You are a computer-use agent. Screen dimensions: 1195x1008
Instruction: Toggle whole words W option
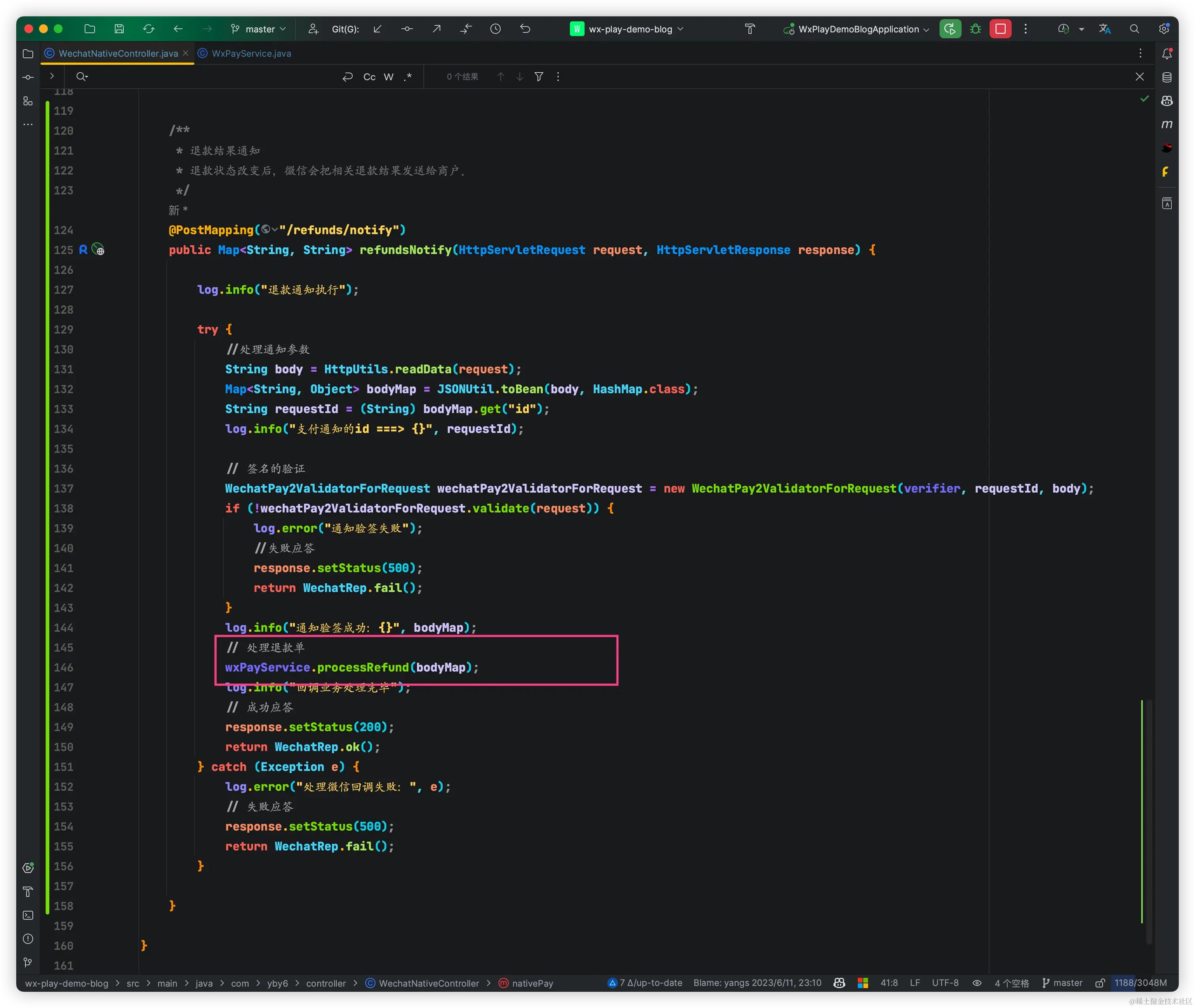pos(388,77)
